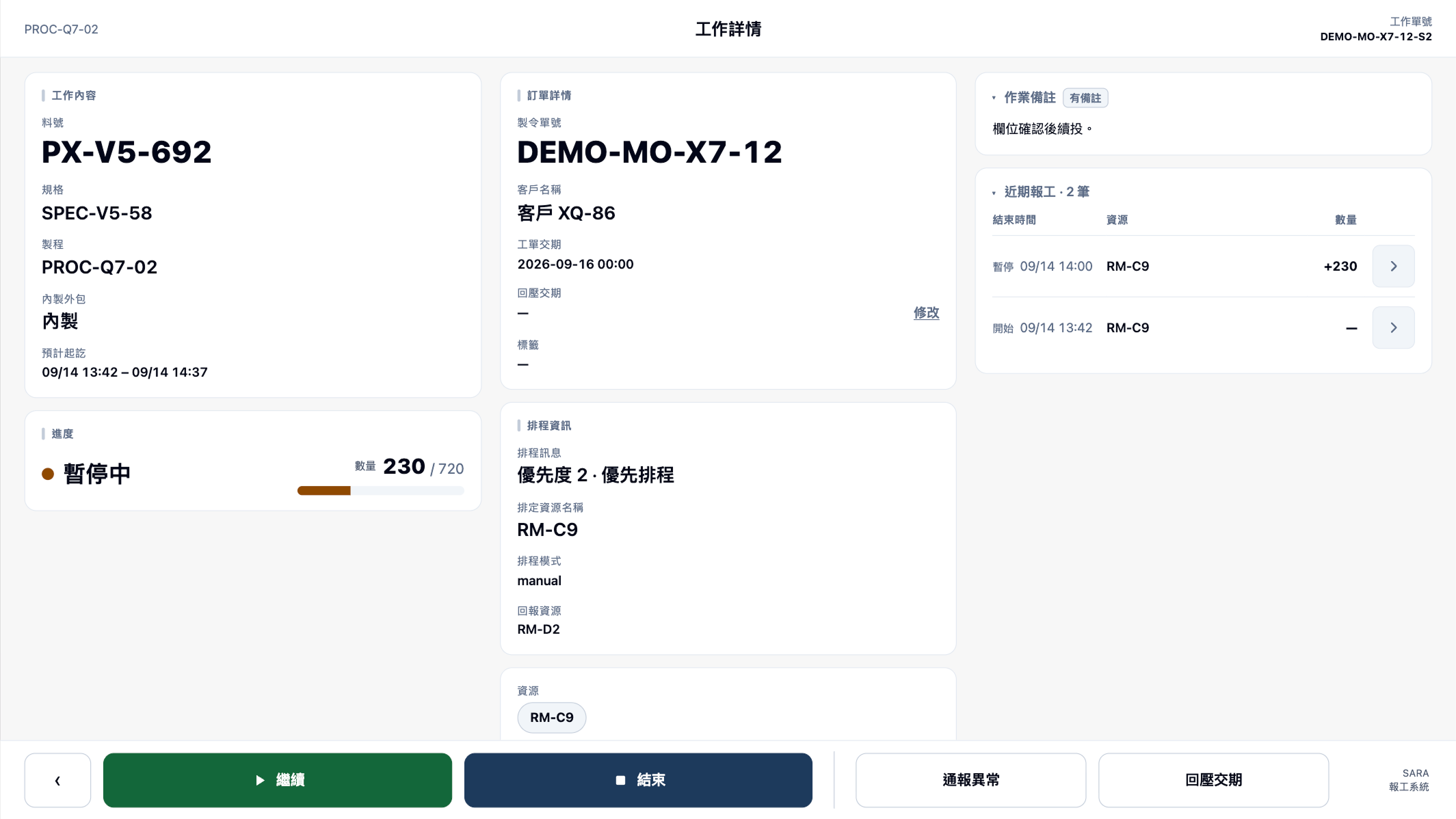The image size is (1456, 819).
Task: Click the 有備註 badge
Action: (1085, 98)
